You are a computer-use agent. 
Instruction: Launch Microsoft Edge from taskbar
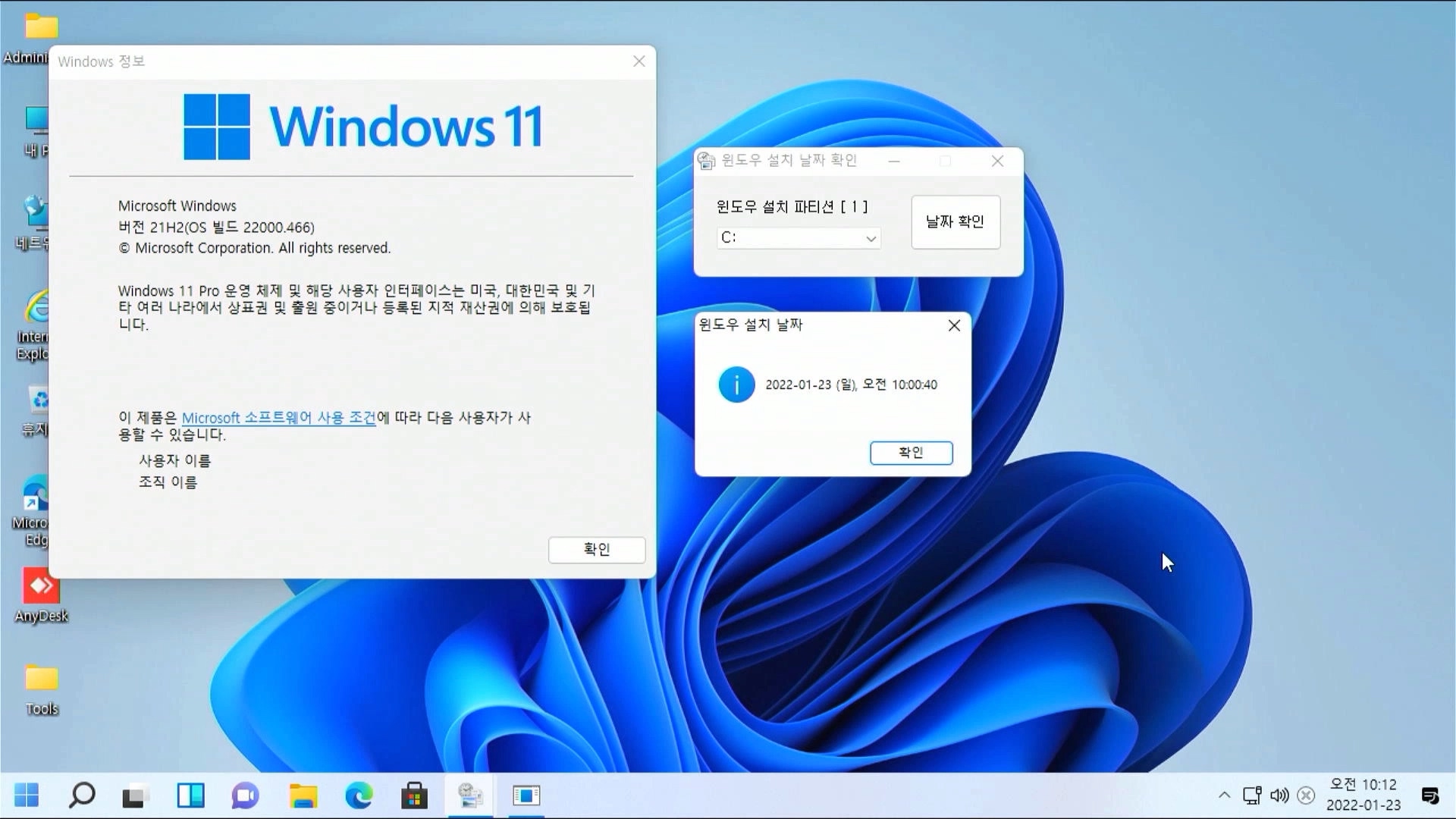(359, 795)
